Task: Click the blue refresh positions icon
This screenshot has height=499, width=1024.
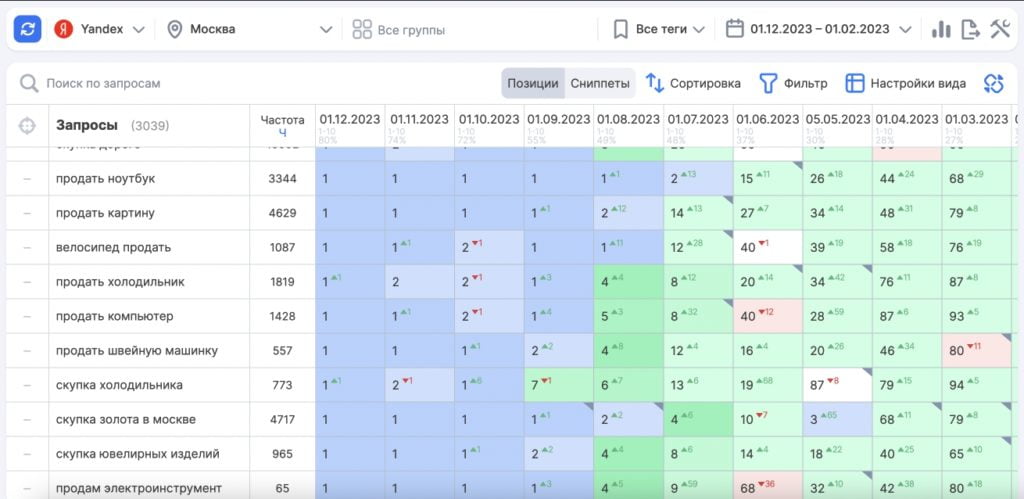Action: pyautogui.click(x=27, y=29)
